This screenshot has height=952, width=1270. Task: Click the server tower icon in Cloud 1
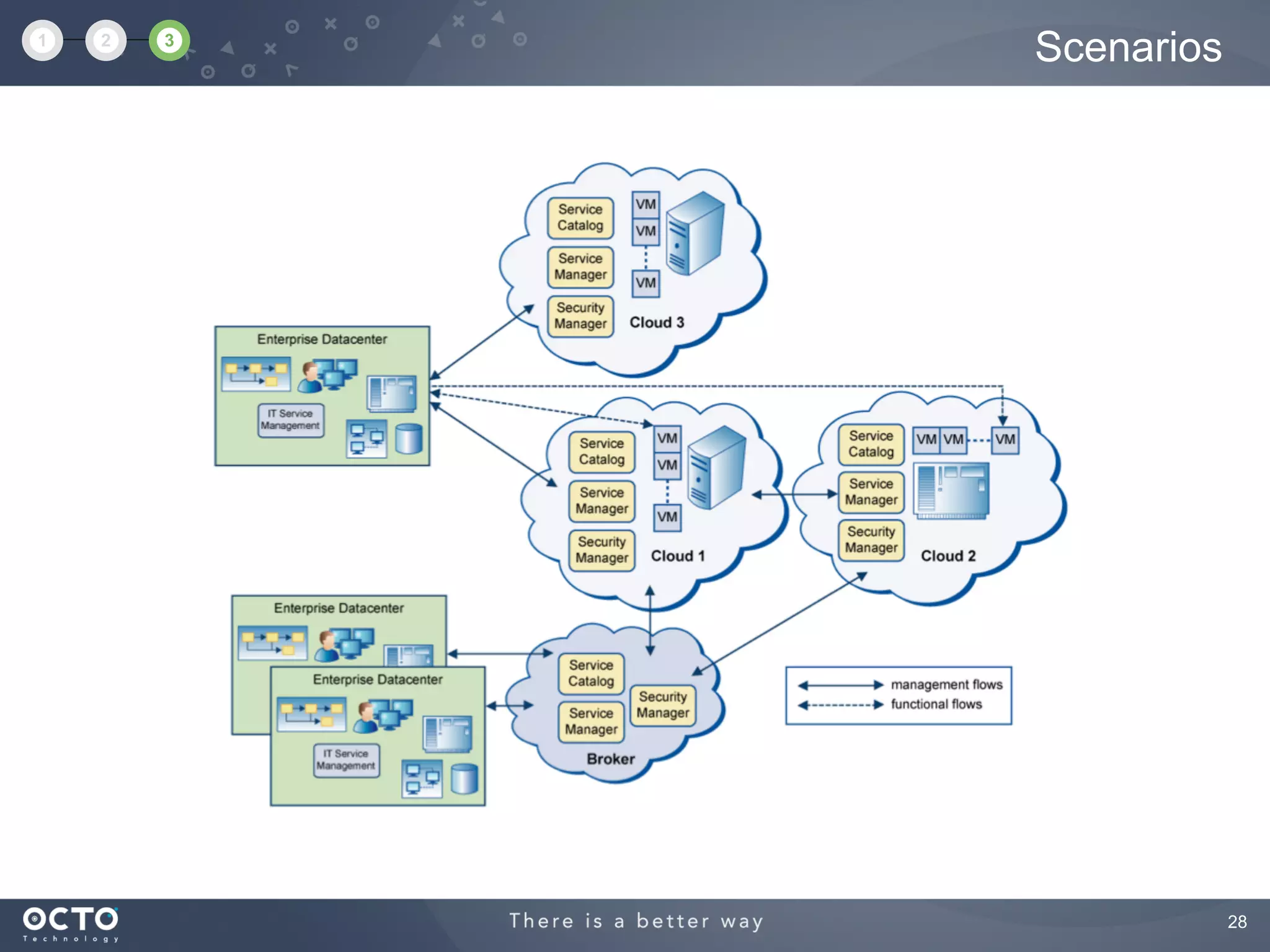tap(716, 467)
